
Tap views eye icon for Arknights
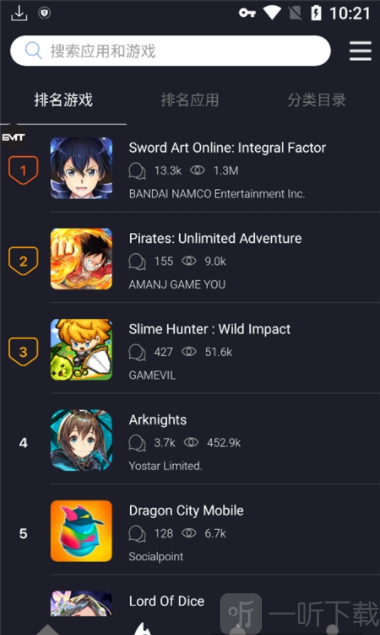[191, 442]
